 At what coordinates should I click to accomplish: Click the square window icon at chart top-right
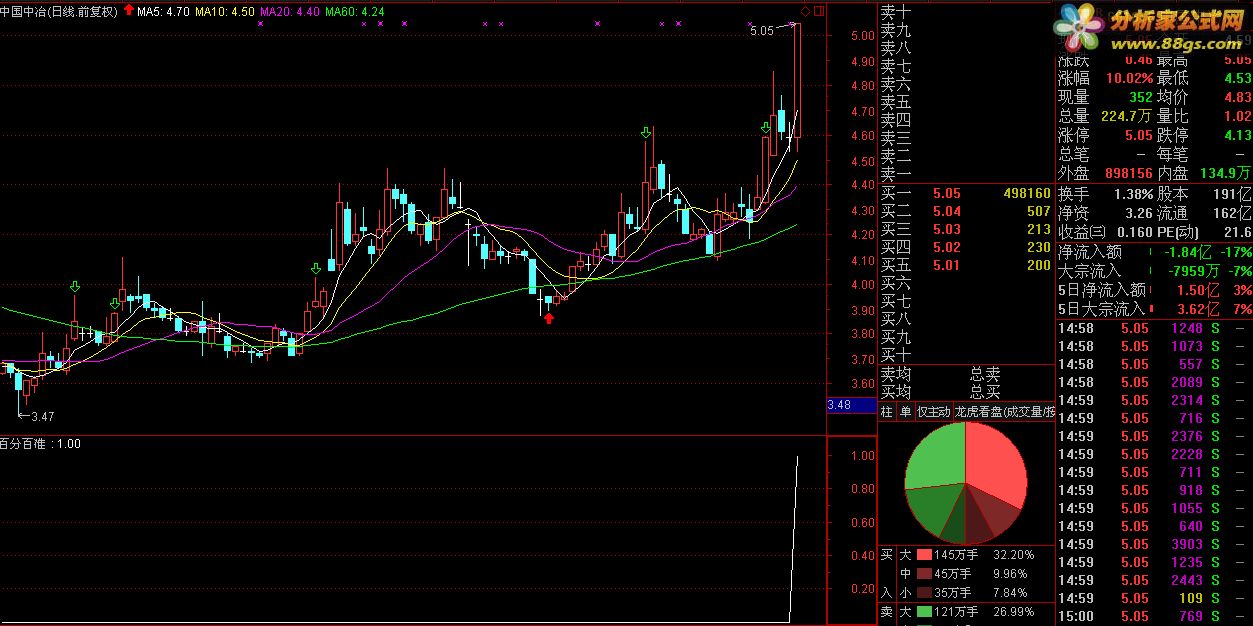point(819,11)
